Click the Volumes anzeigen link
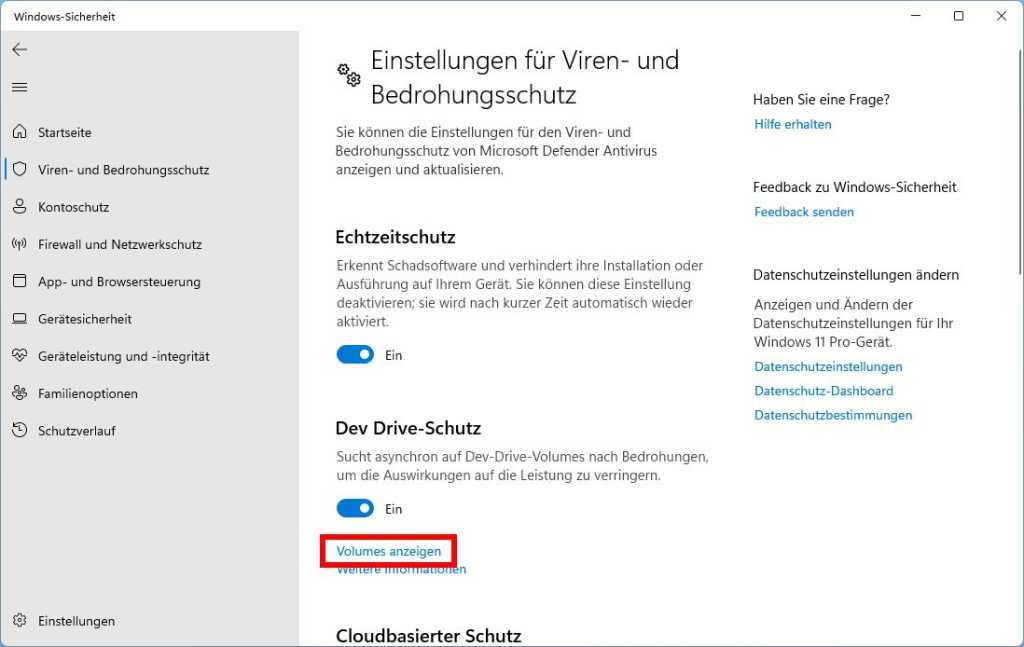Screen dimensions: 1024x647 tap(387, 551)
